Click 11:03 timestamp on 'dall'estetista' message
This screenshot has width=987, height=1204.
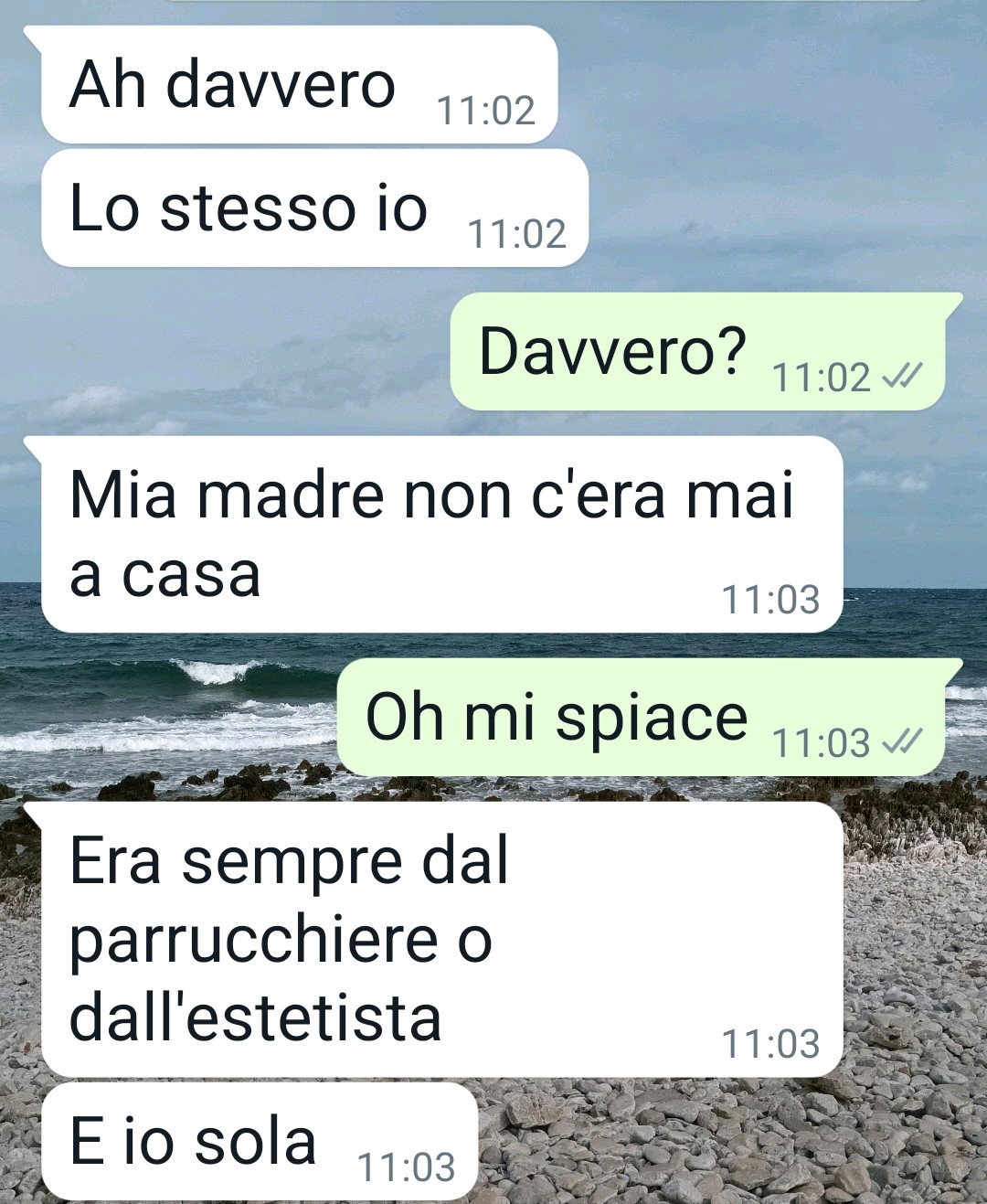pyautogui.click(x=771, y=1044)
